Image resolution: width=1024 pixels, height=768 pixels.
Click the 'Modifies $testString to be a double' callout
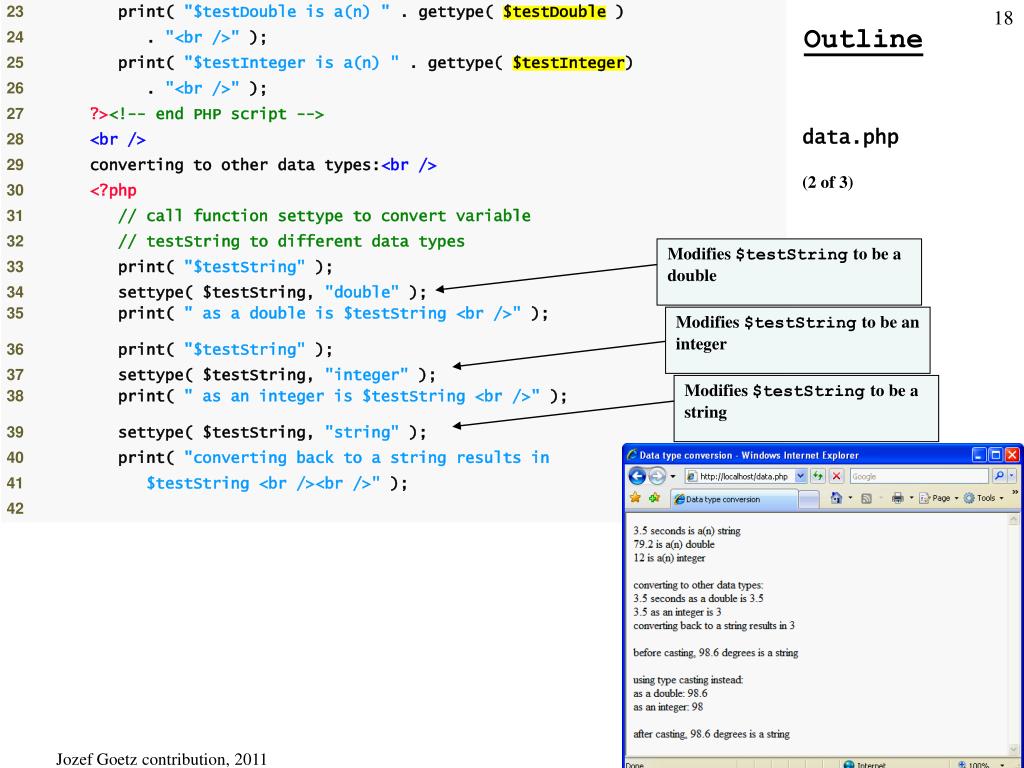pos(789,272)
